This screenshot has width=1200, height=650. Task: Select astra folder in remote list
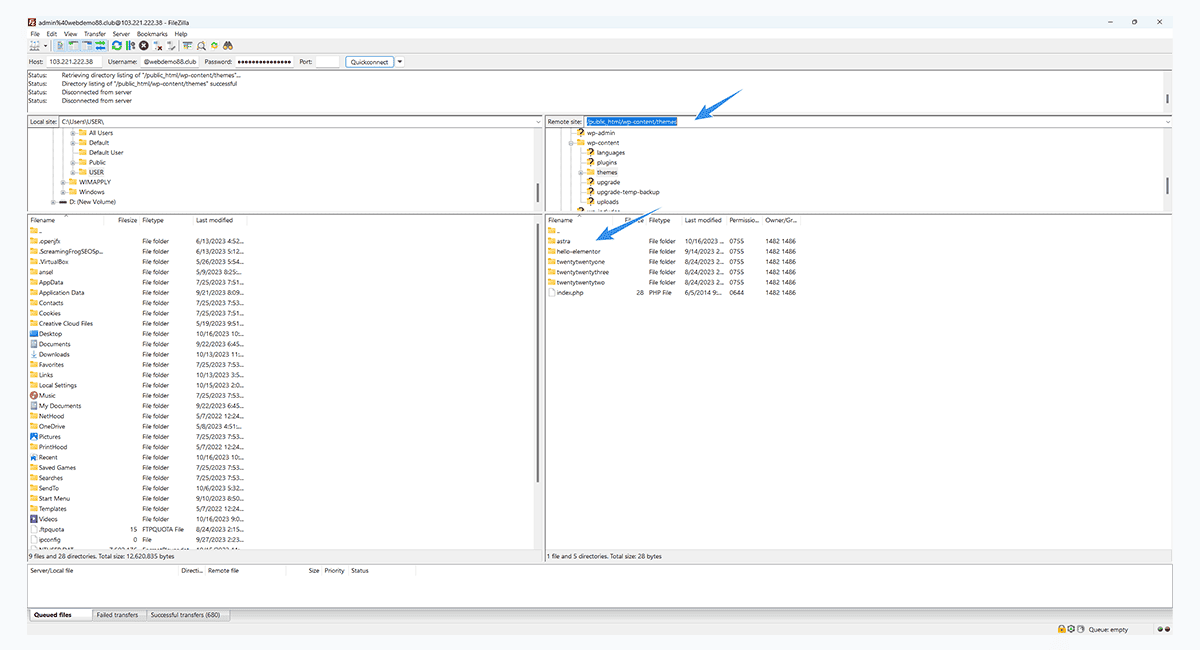565,241
